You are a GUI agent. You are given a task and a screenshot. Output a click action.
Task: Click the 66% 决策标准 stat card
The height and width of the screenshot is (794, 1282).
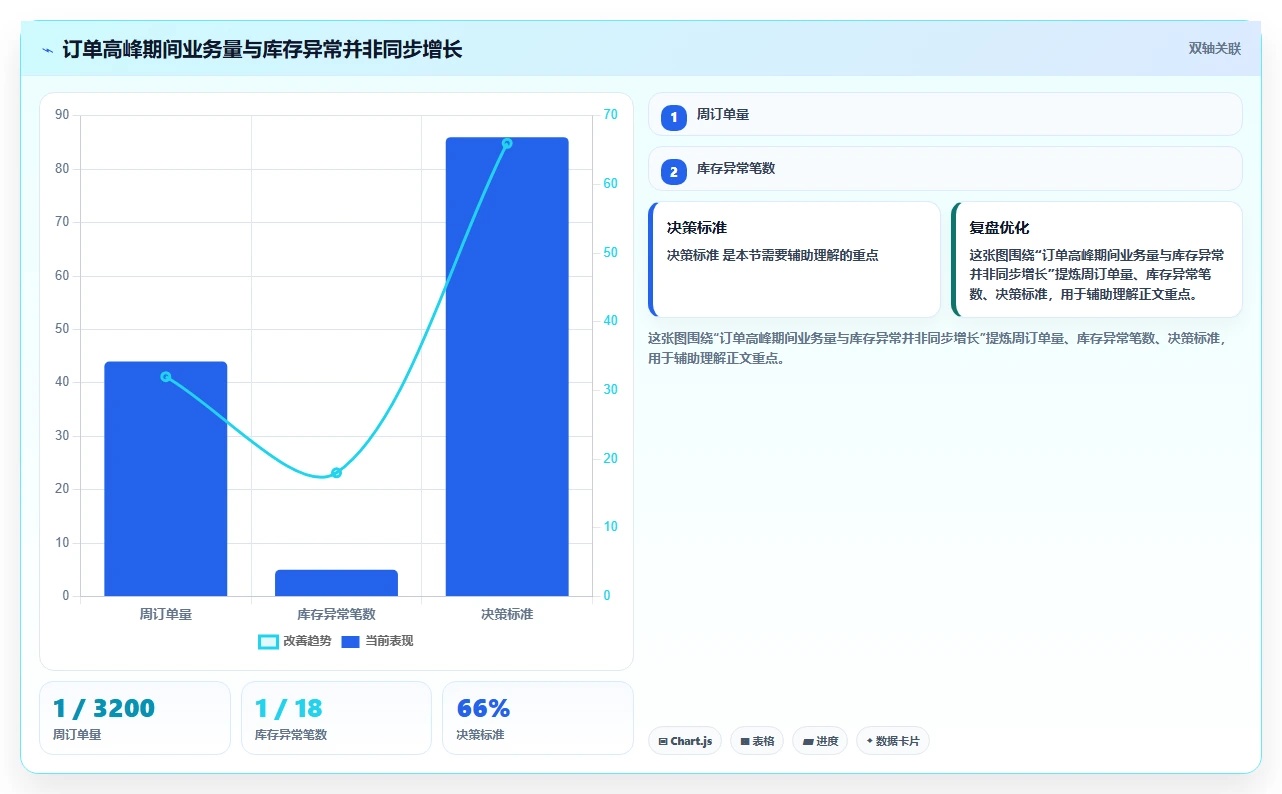pyautogui.click(x=538, y=718)
